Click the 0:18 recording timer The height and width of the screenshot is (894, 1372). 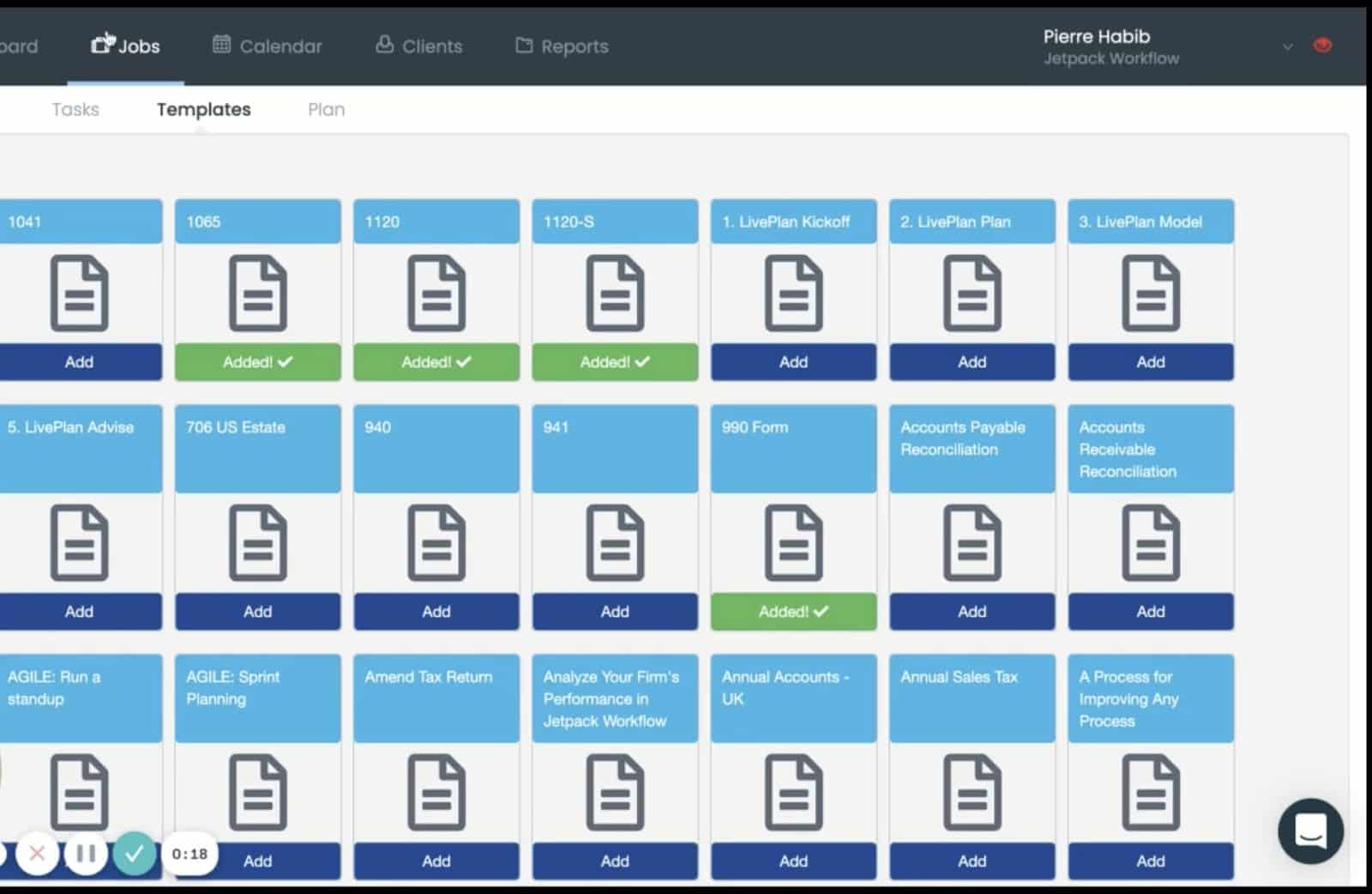[x=190, y=854]
